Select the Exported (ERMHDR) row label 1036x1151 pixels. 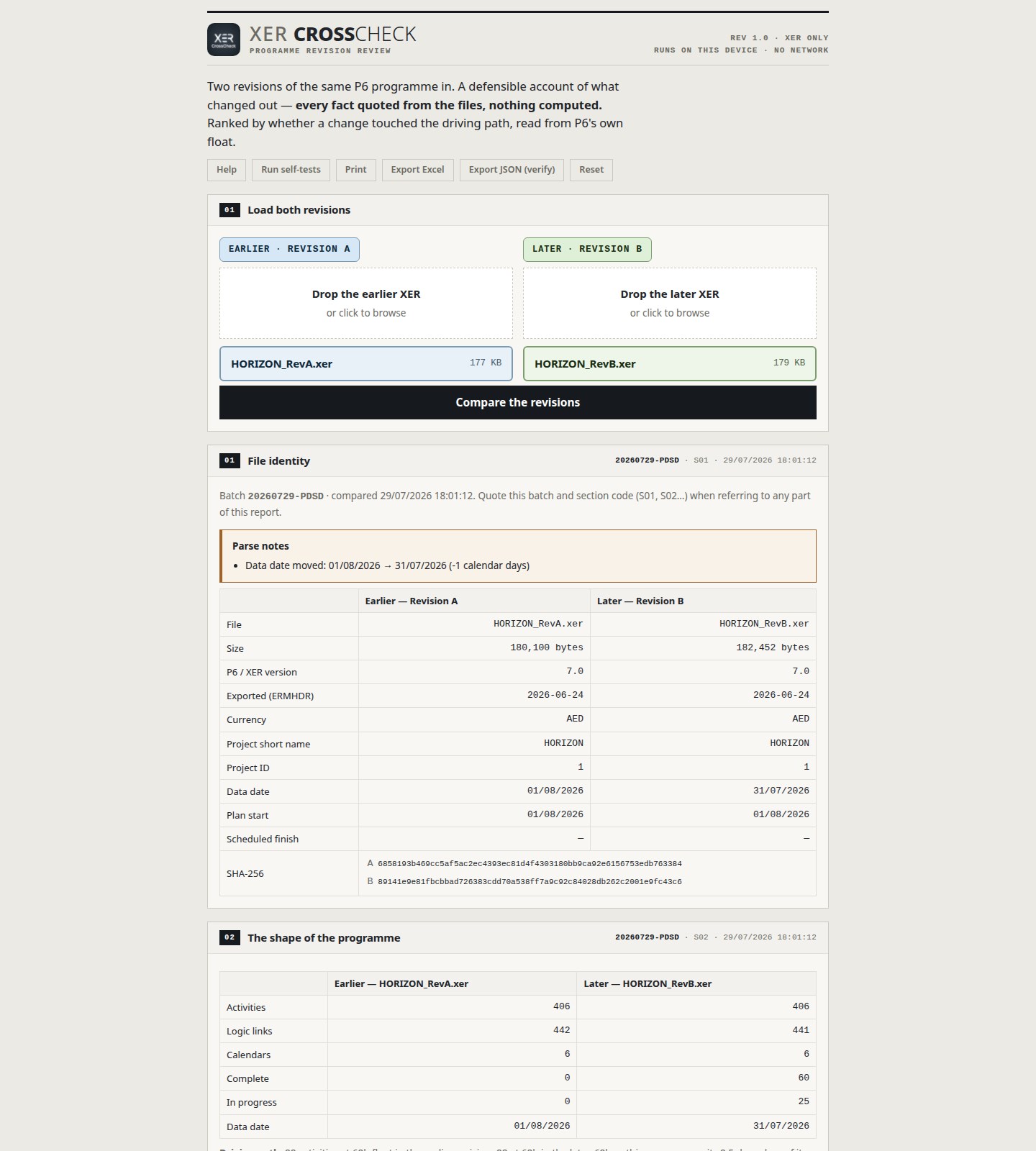[270, 696]
